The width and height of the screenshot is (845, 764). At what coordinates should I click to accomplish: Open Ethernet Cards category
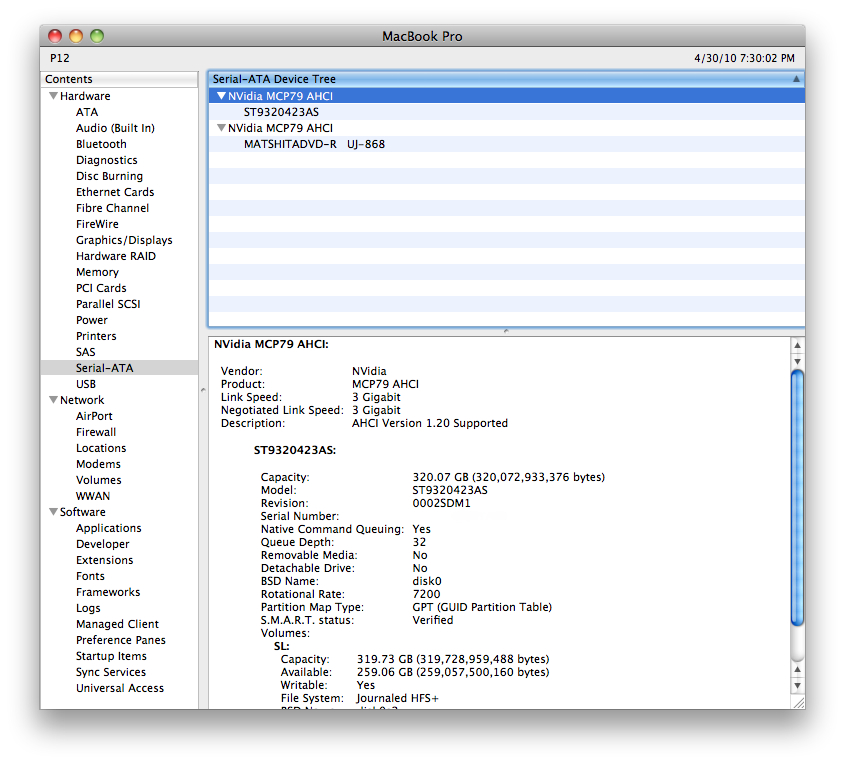115,192
